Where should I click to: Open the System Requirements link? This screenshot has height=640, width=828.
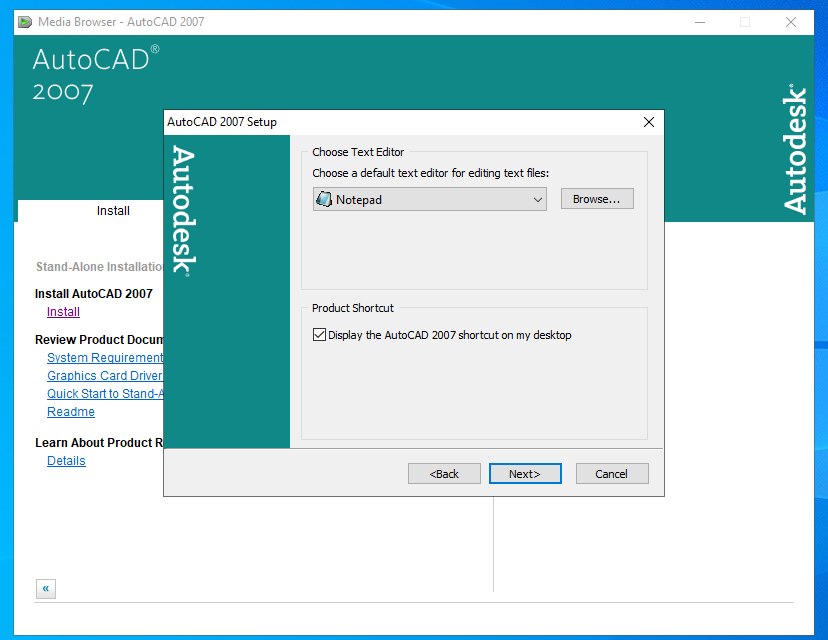[104, 358]
